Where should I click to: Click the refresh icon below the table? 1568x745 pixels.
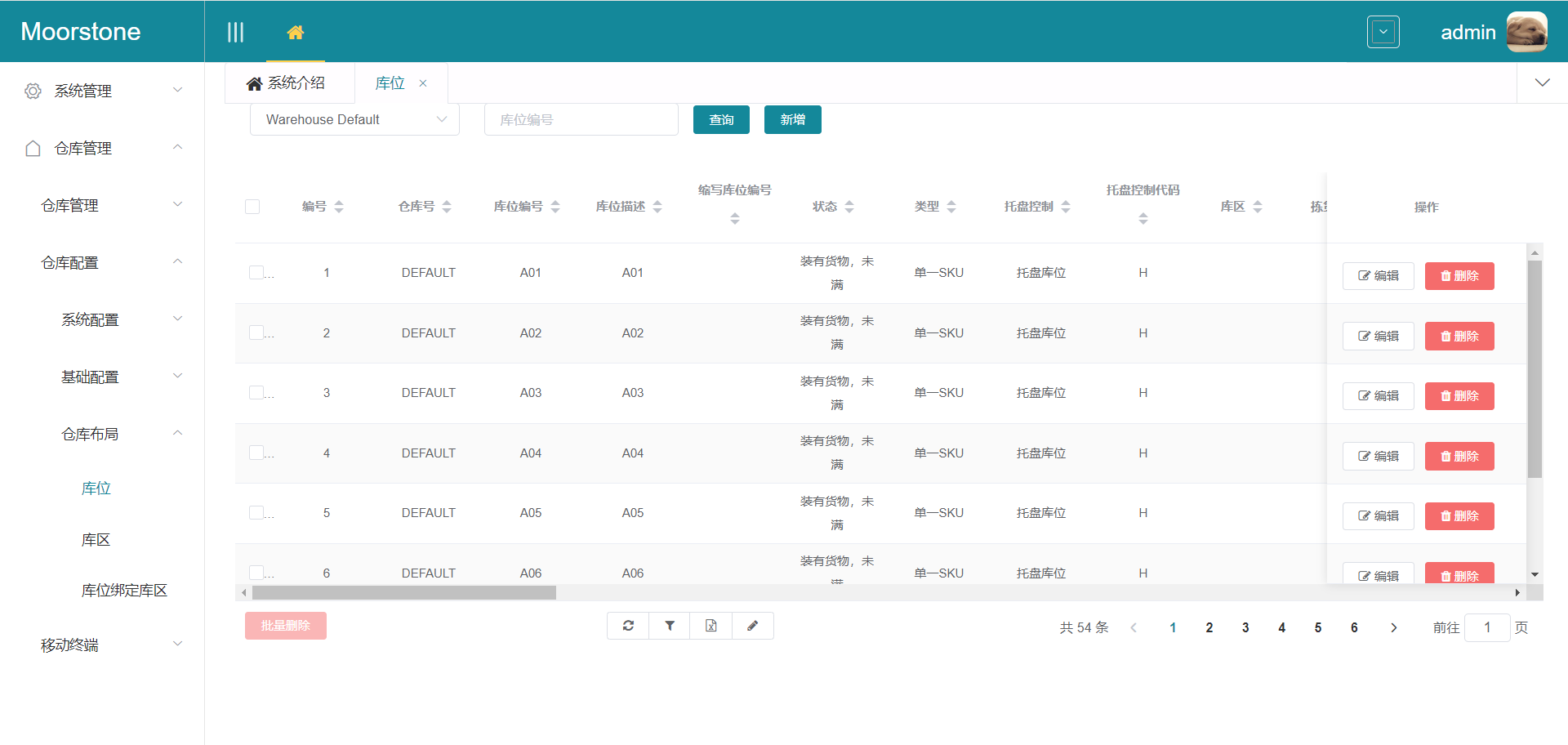pyautogui.click(x=628, y=626)
